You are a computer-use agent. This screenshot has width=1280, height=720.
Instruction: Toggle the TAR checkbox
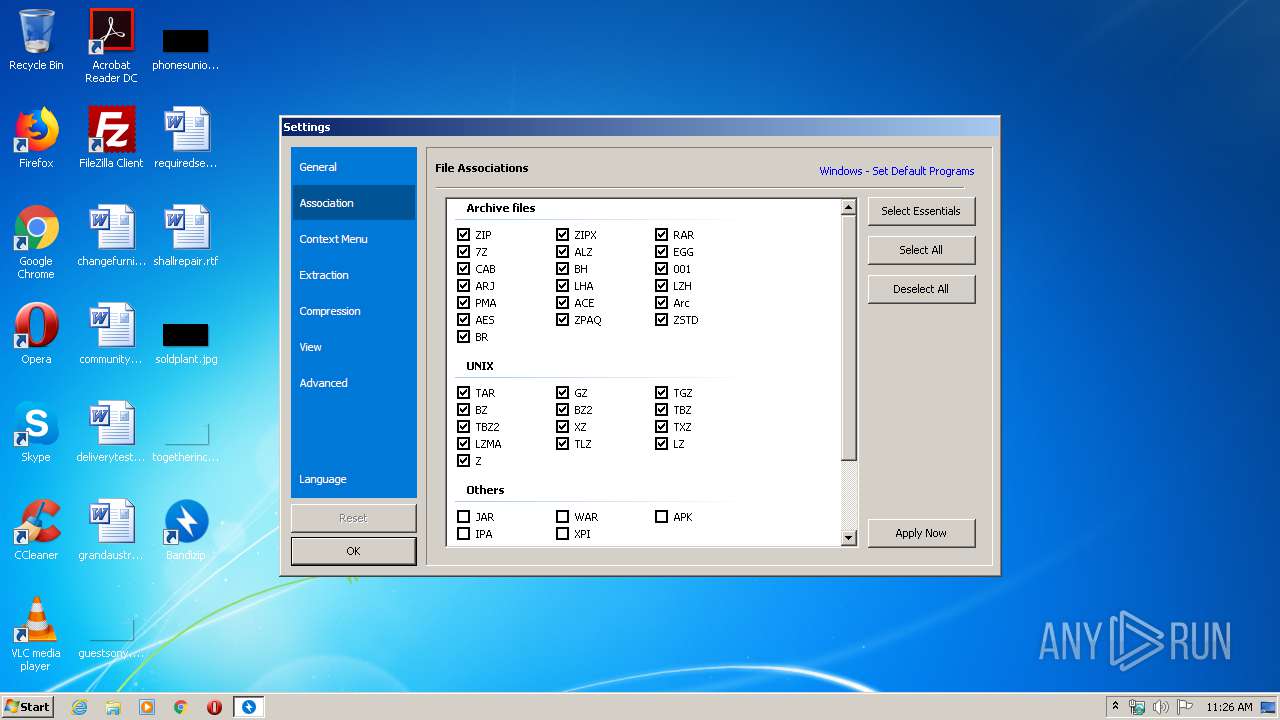point(463,393)
